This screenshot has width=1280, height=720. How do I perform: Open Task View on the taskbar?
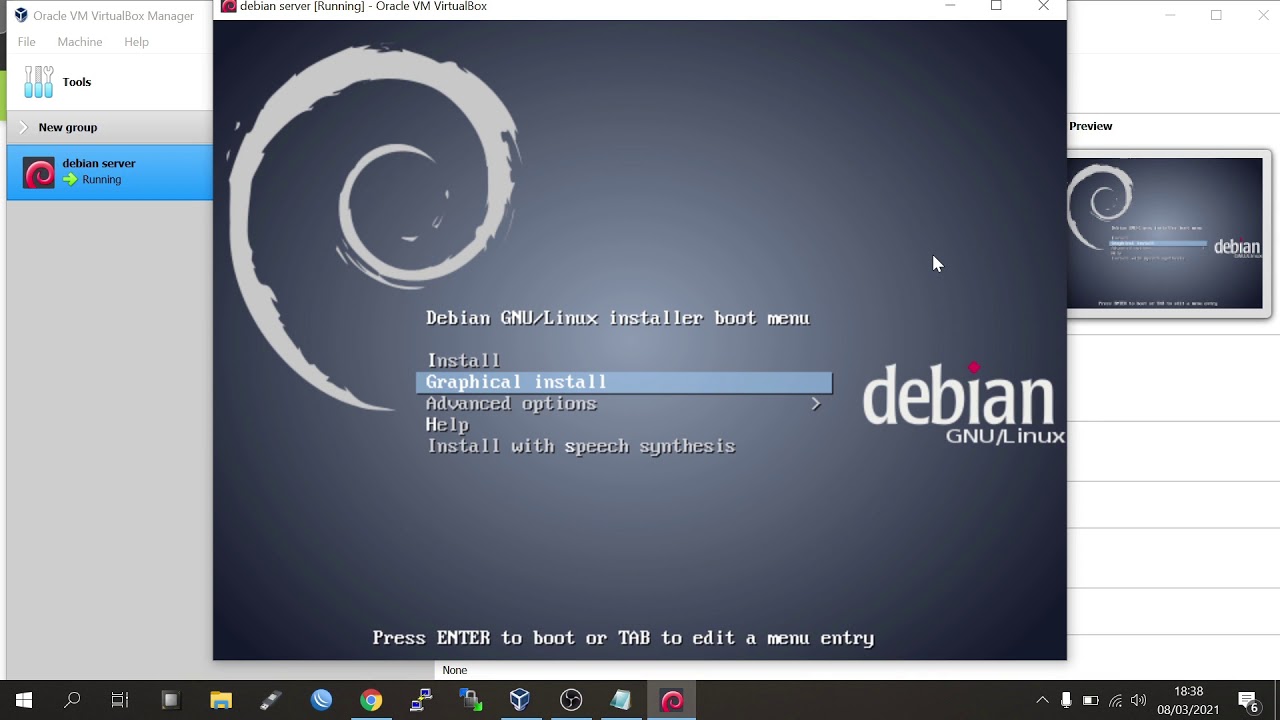point(120,700)
